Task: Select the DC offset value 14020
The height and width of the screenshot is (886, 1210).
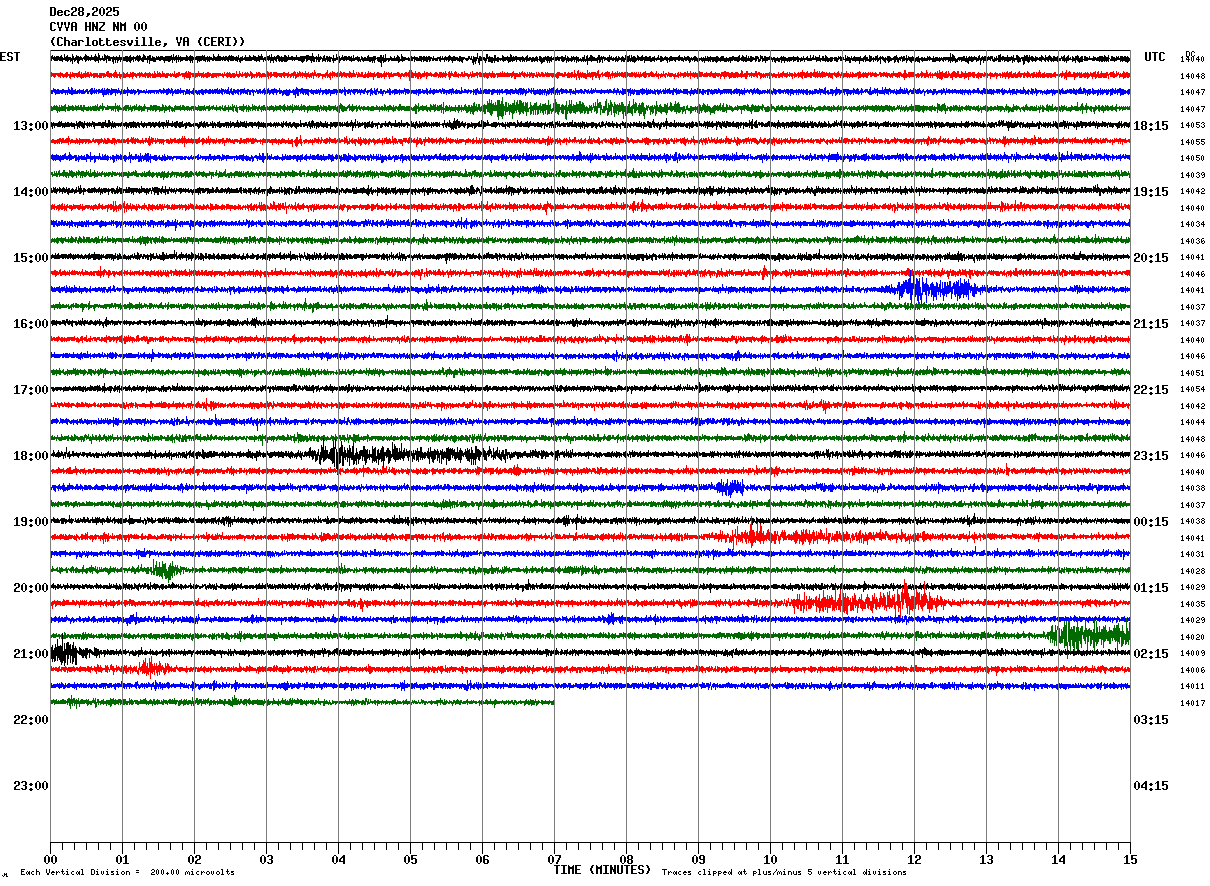Action: tap(1192, 637)
